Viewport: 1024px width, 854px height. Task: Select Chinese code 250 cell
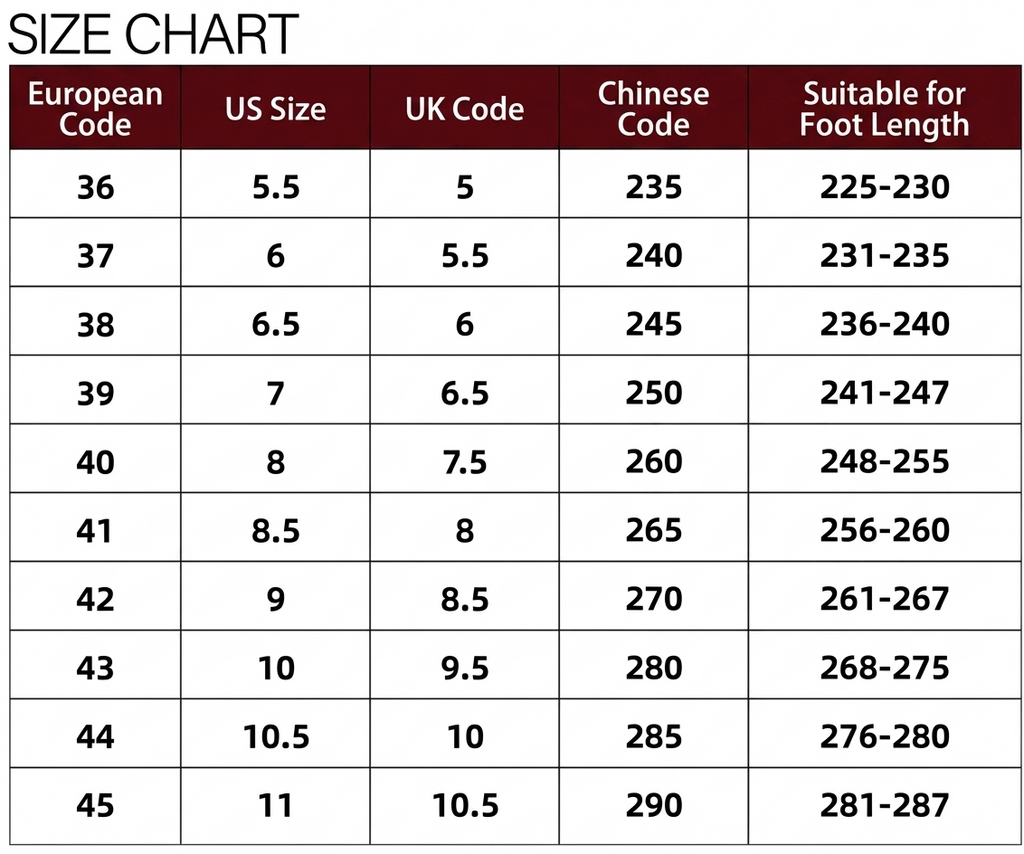(x=653, y=392)
